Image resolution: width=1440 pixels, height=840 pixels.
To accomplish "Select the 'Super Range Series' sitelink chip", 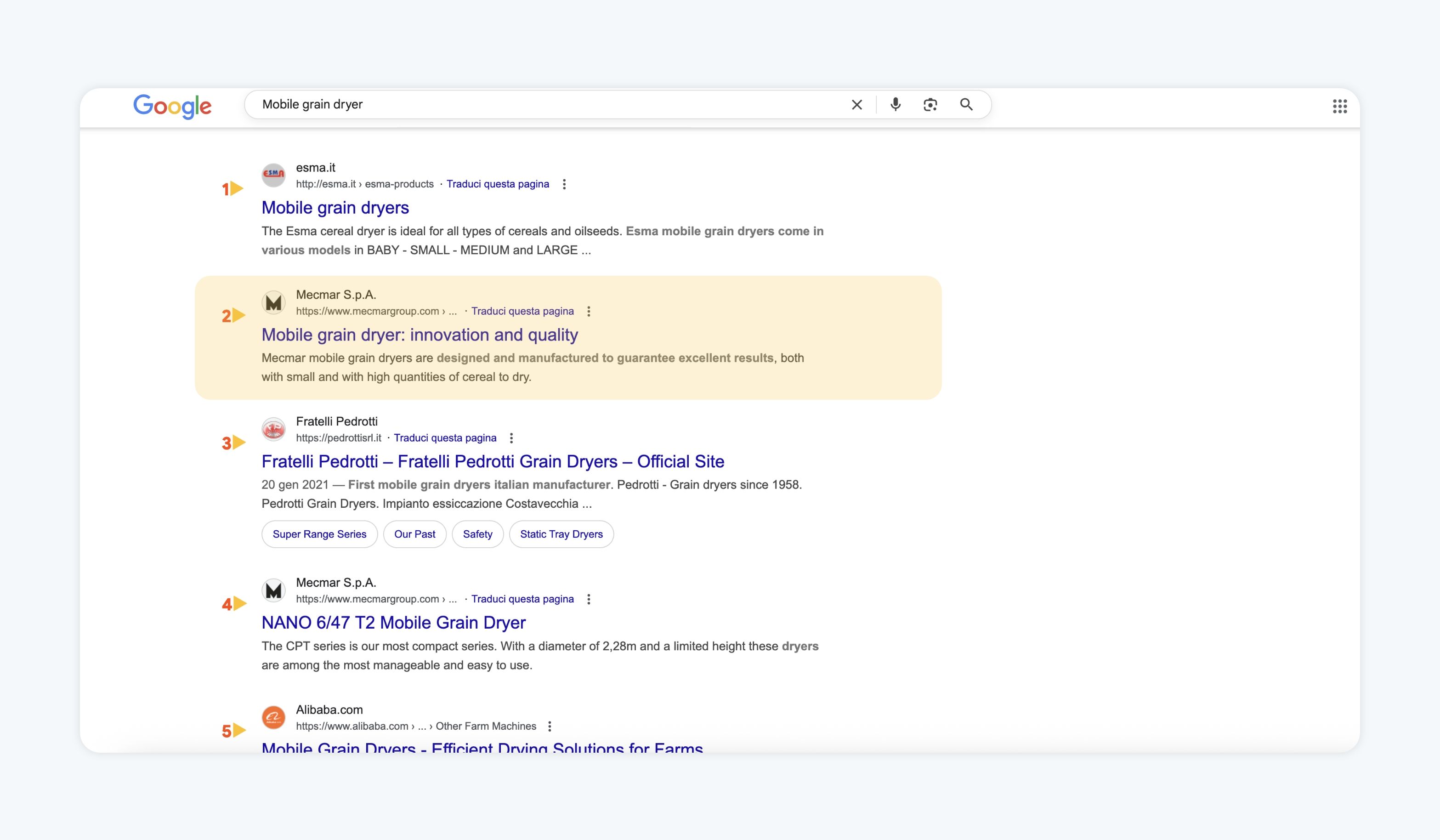I will (319, 534).
